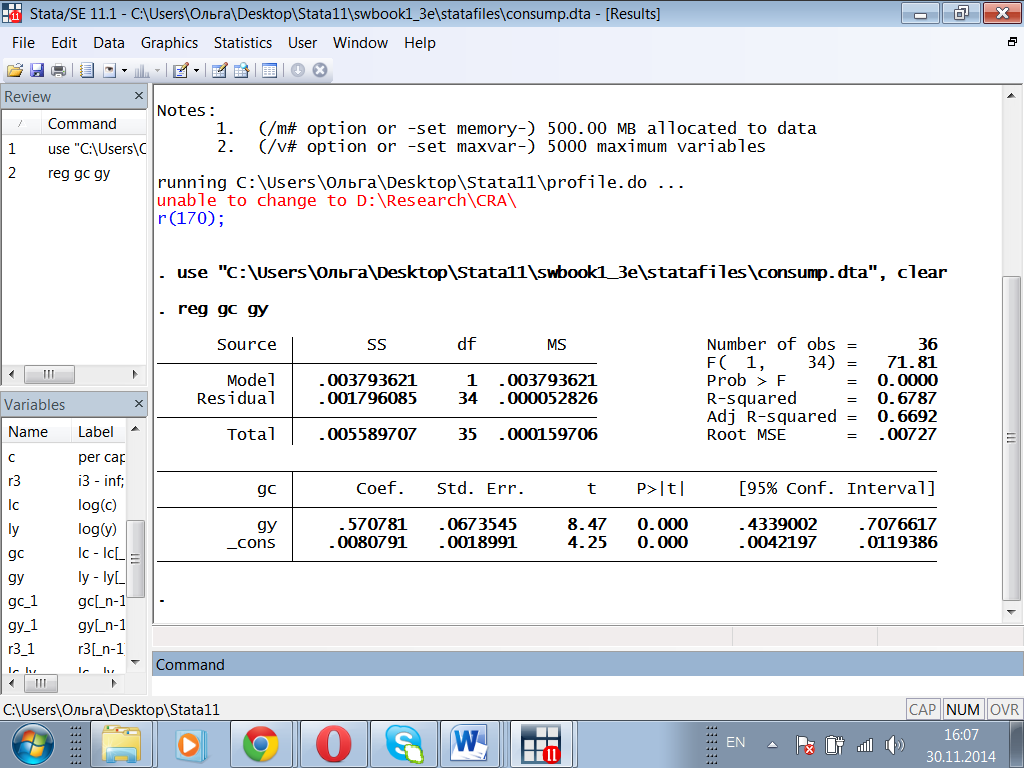Open the Variables Manager icon
This screenshot has height=768, width=1024.
269,70
